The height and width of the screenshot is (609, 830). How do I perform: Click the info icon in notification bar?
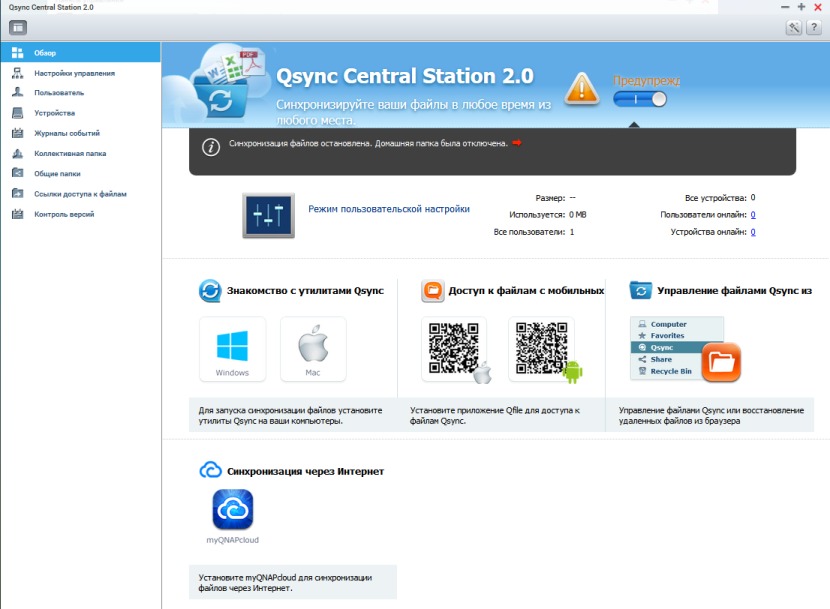click(x=211, y=147)
